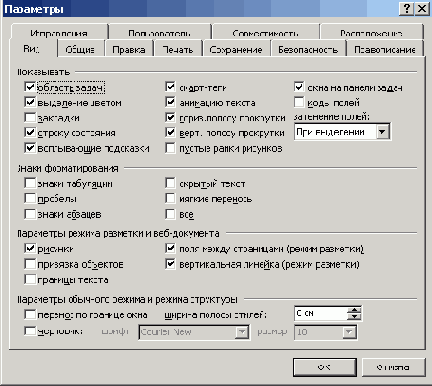Viewport: 432px width, 386px height.
Task: Toggle the смарт-теги checkbox
Action: click(x=170, y=87)
